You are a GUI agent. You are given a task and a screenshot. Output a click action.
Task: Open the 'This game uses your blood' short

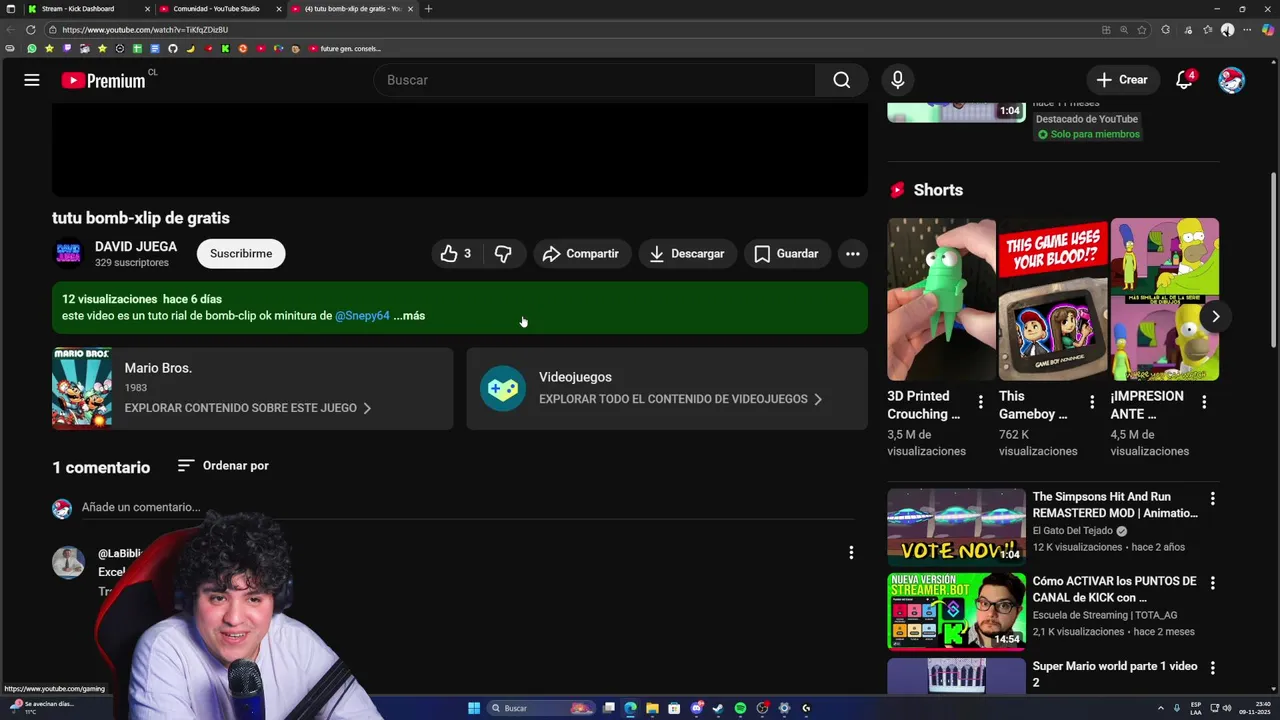(1053, 299)
